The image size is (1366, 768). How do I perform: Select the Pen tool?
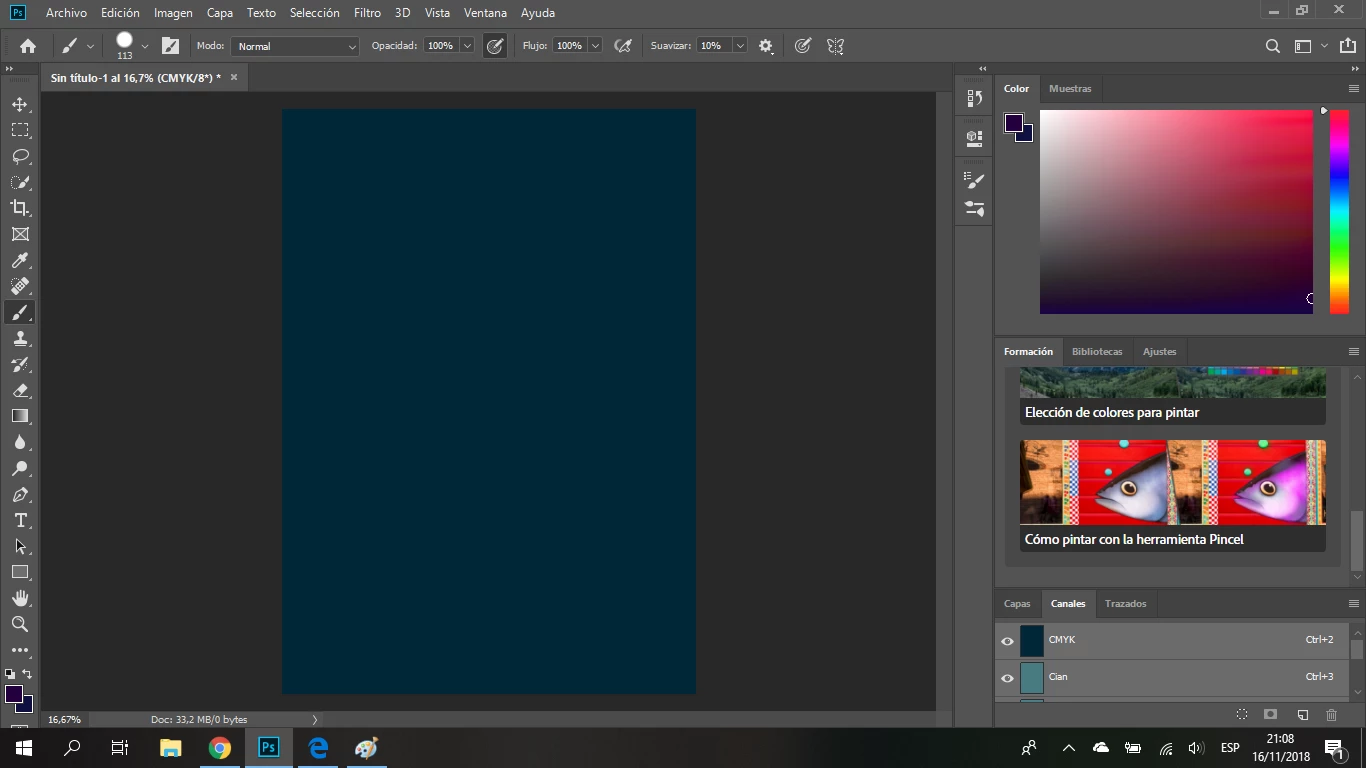tap(20, 494)
